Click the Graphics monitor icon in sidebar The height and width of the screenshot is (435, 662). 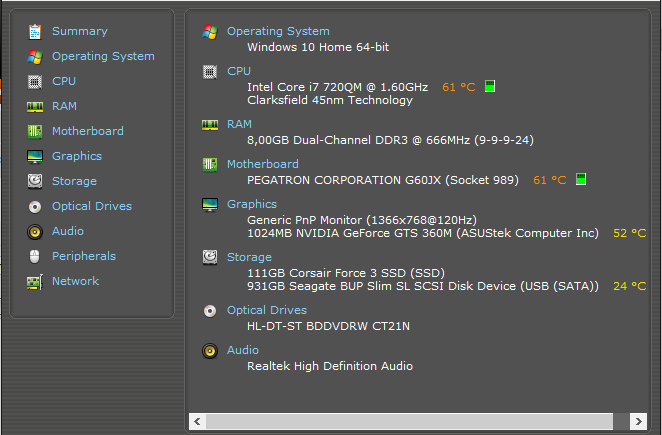[35, 157]
